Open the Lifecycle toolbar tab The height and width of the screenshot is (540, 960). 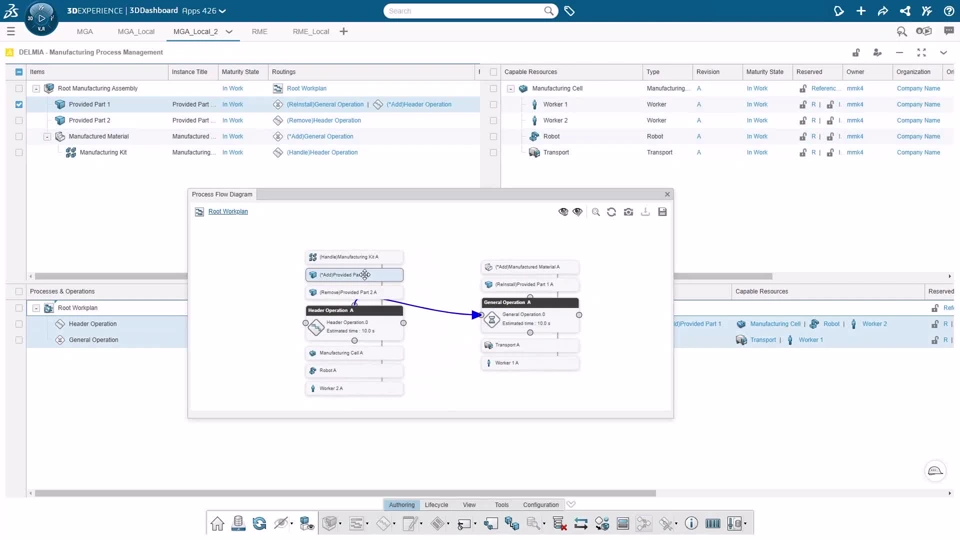(437, 504)
